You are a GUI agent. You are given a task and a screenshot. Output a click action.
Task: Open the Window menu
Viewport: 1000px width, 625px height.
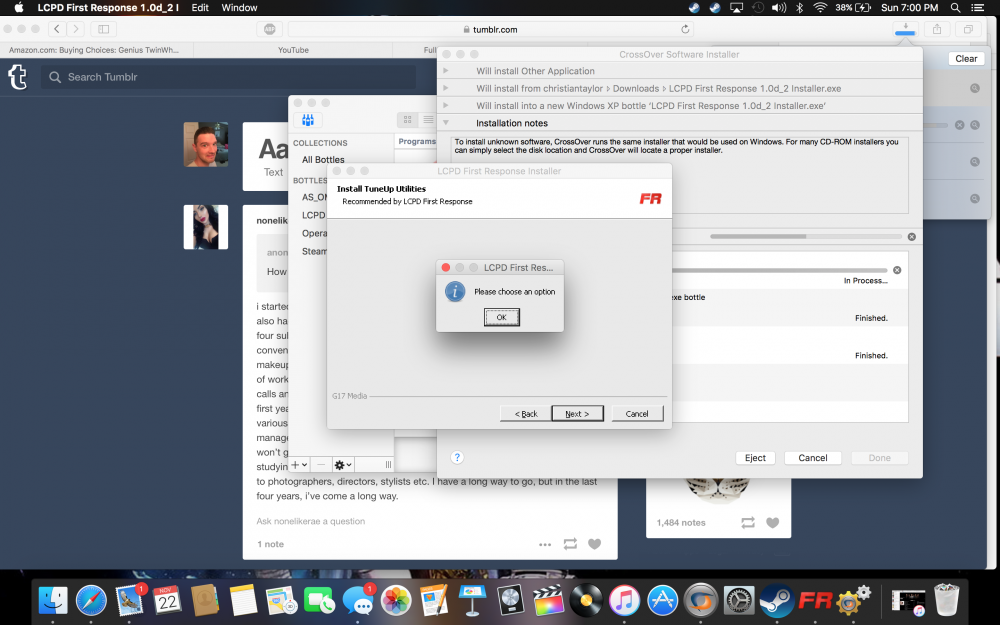(x=239, y=7)
